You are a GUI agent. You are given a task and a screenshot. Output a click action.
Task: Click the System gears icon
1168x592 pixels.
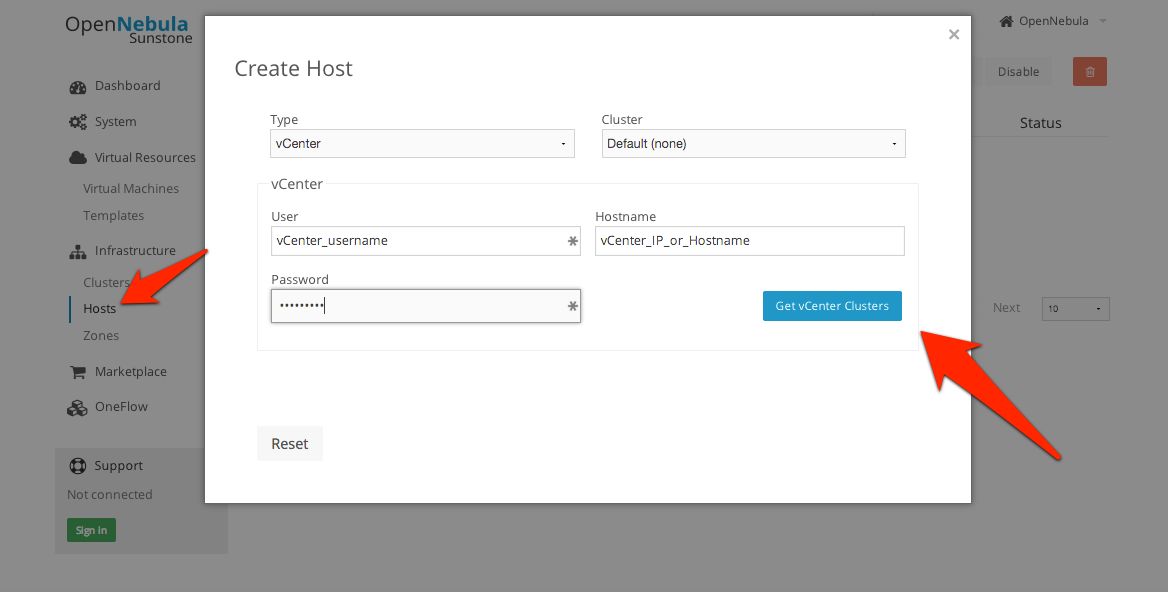click(77, 122)
